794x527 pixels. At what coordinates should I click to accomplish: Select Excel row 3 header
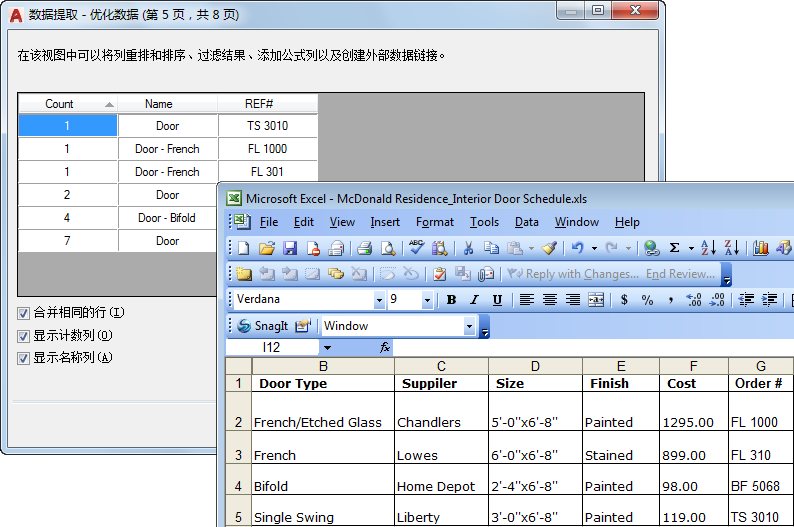tap(239, 448)
